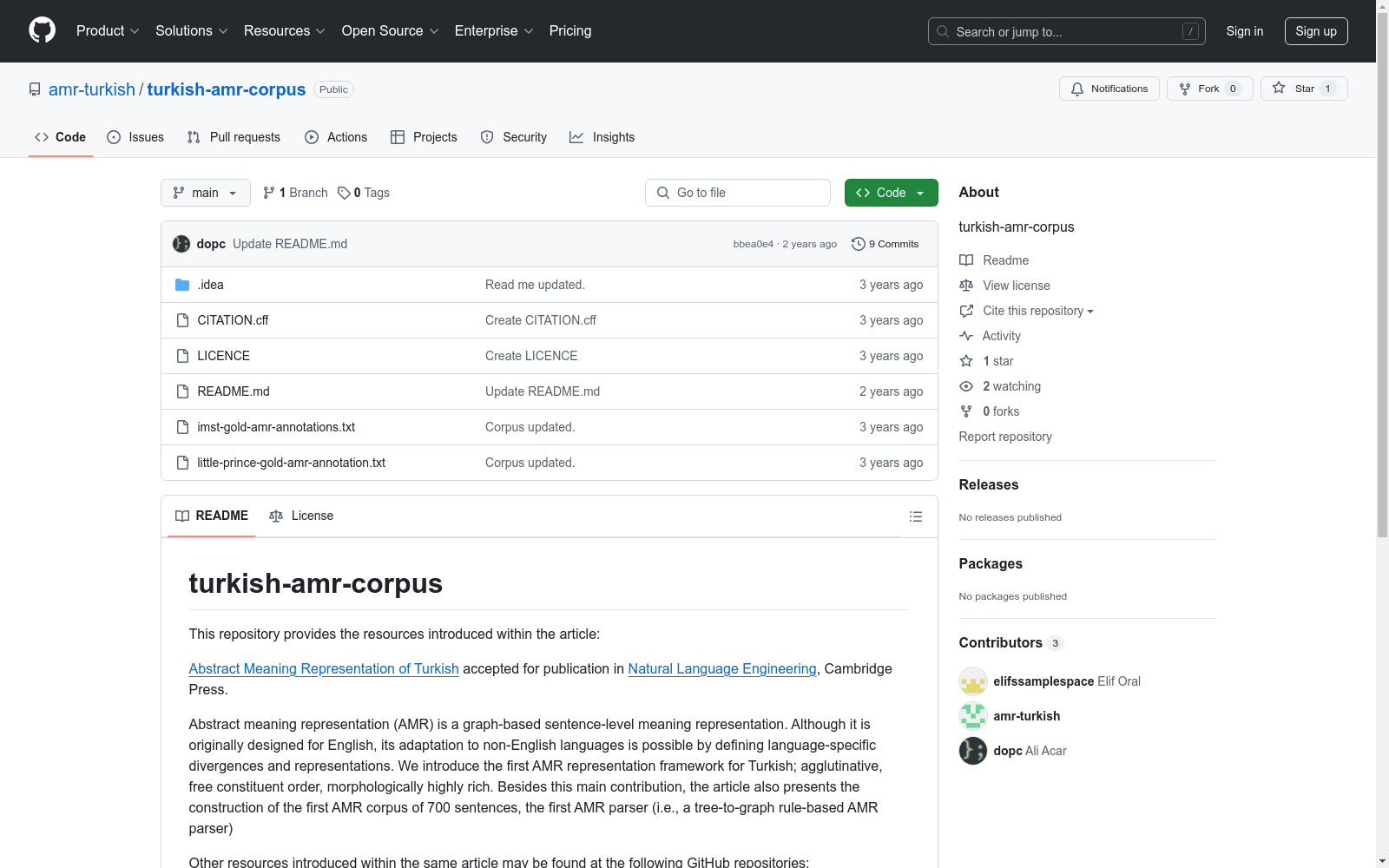This screenshot has width=1389, height=868.
Task: Click the scale icon beside View license
Action: [966, 286]
